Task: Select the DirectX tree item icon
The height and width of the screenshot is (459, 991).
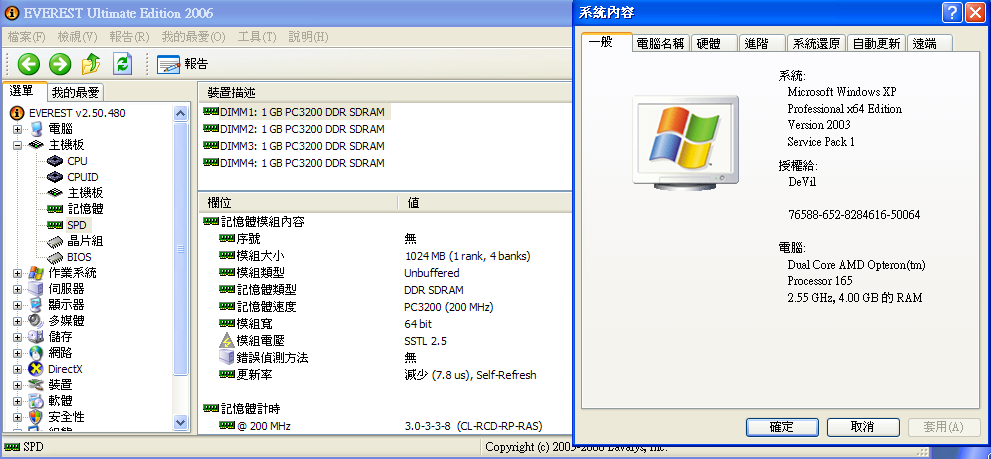Action: [37, 369]
